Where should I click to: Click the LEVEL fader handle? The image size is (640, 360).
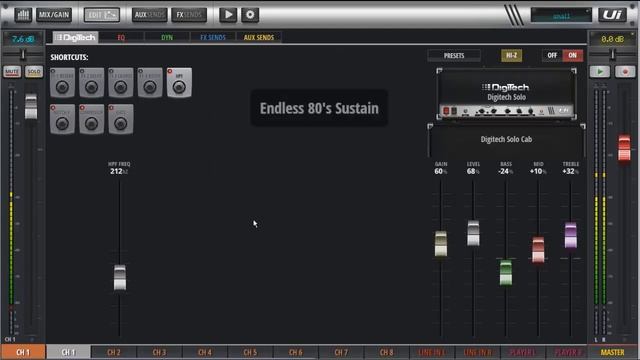click(x=473, y=233)
